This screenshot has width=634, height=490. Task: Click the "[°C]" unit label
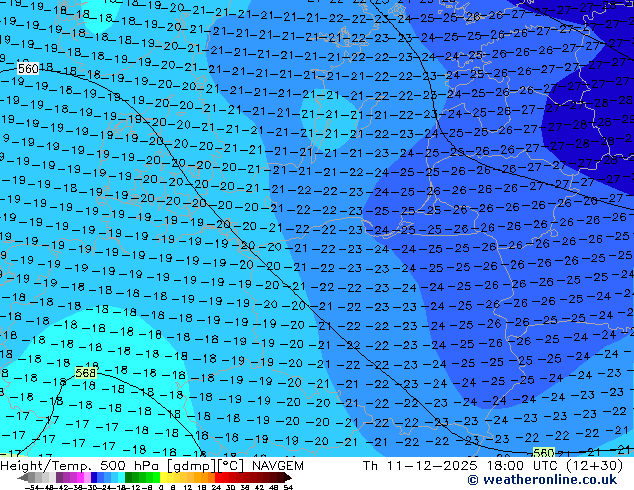[x=231, y=466]
